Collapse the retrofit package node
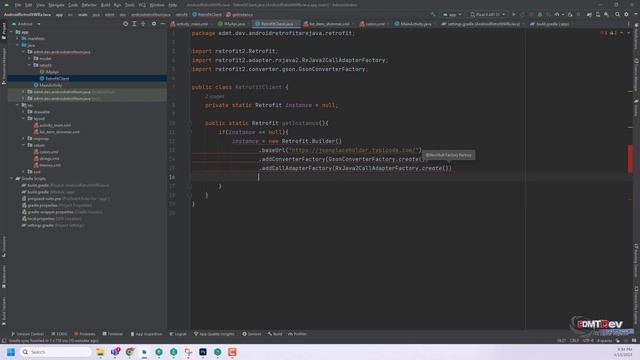 click(29, 65)
